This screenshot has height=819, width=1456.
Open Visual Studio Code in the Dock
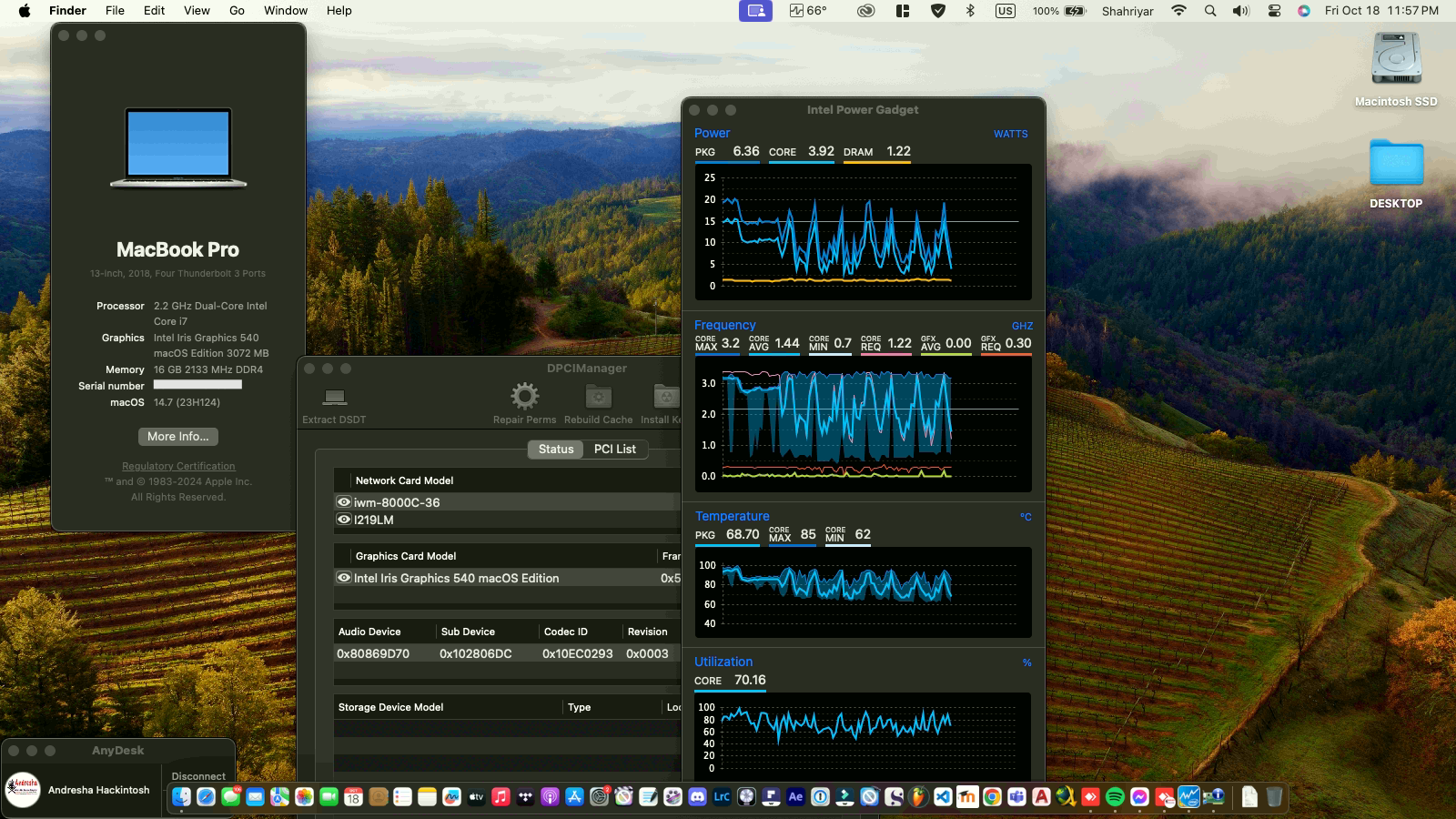point(943,796)
